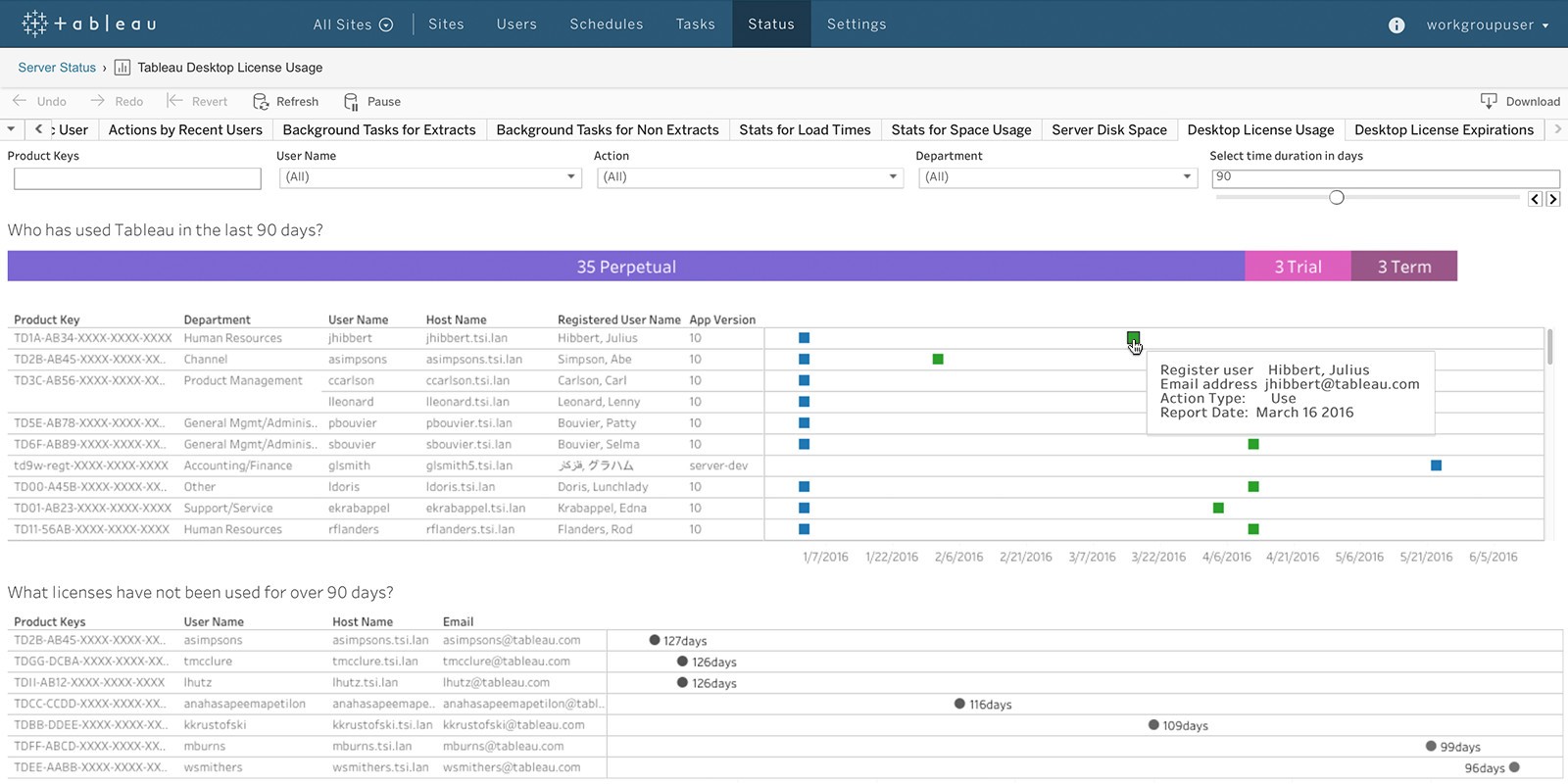Open the All Sites selector
The width and height of the screenshot is (1568, 784).
pos(353,24)
